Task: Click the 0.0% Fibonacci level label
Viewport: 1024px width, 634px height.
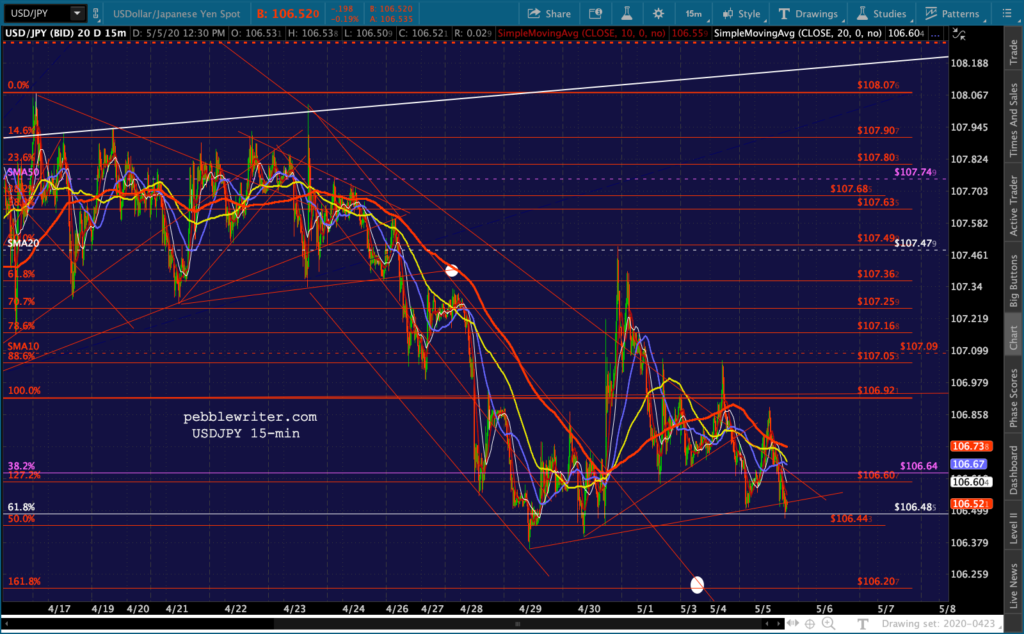Action: (x=18, y=85)
